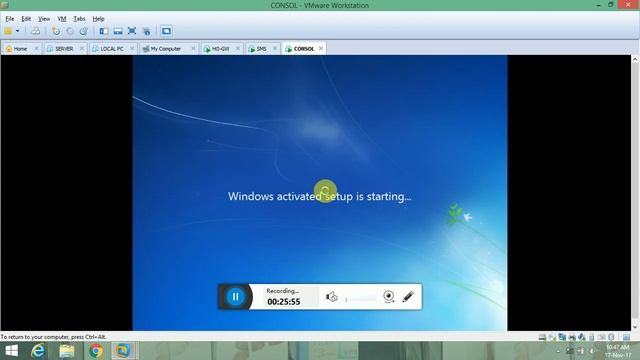Open the Tabs menu

[x=79, y=19]
